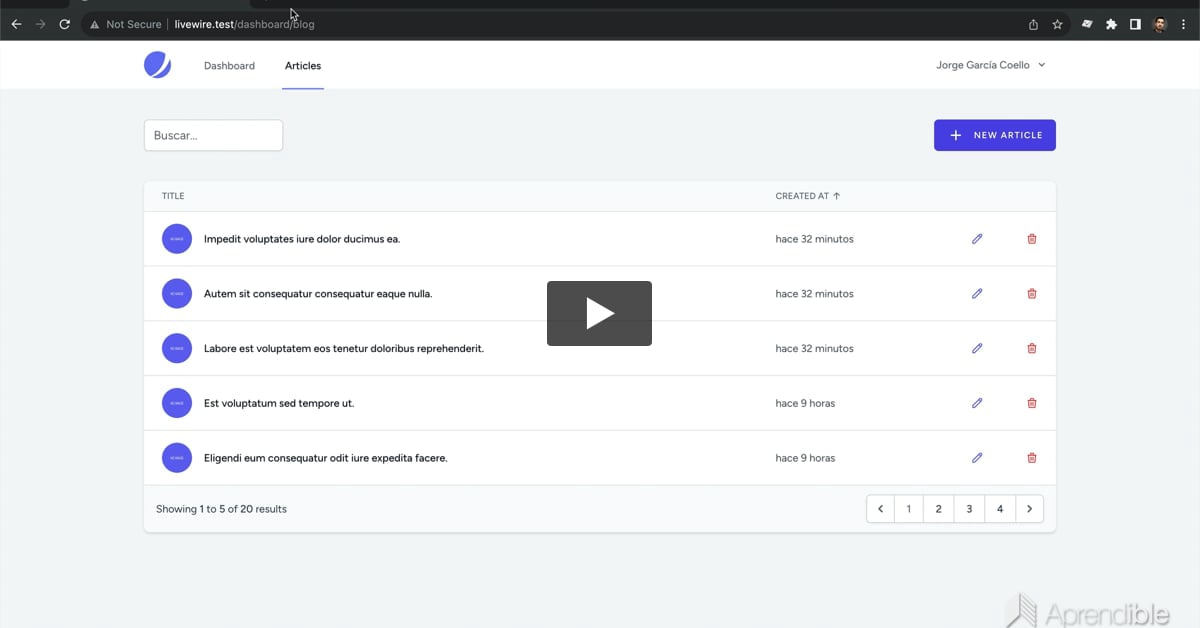Open the Chrome profile avatar

click(1160, 24)
